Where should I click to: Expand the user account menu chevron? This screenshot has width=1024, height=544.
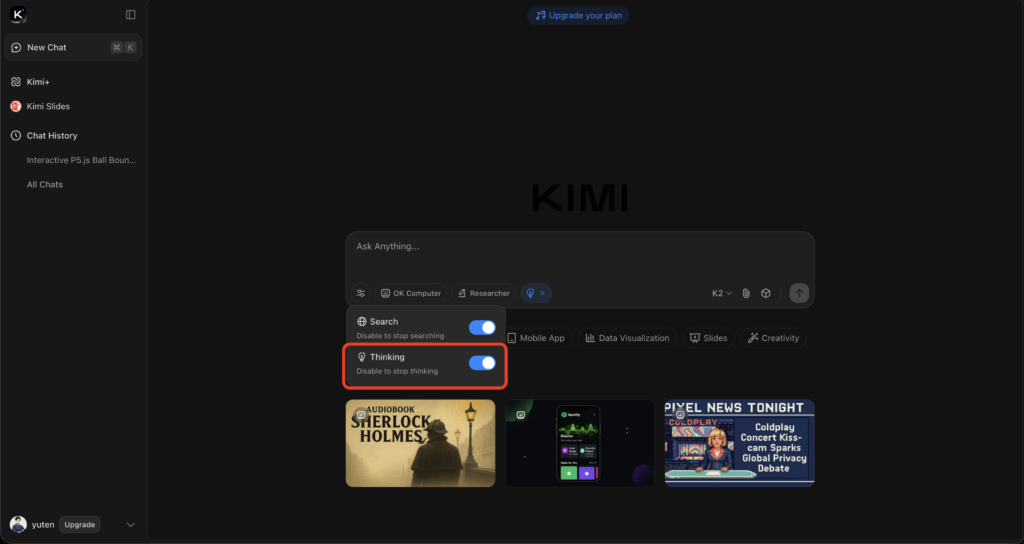130,525
